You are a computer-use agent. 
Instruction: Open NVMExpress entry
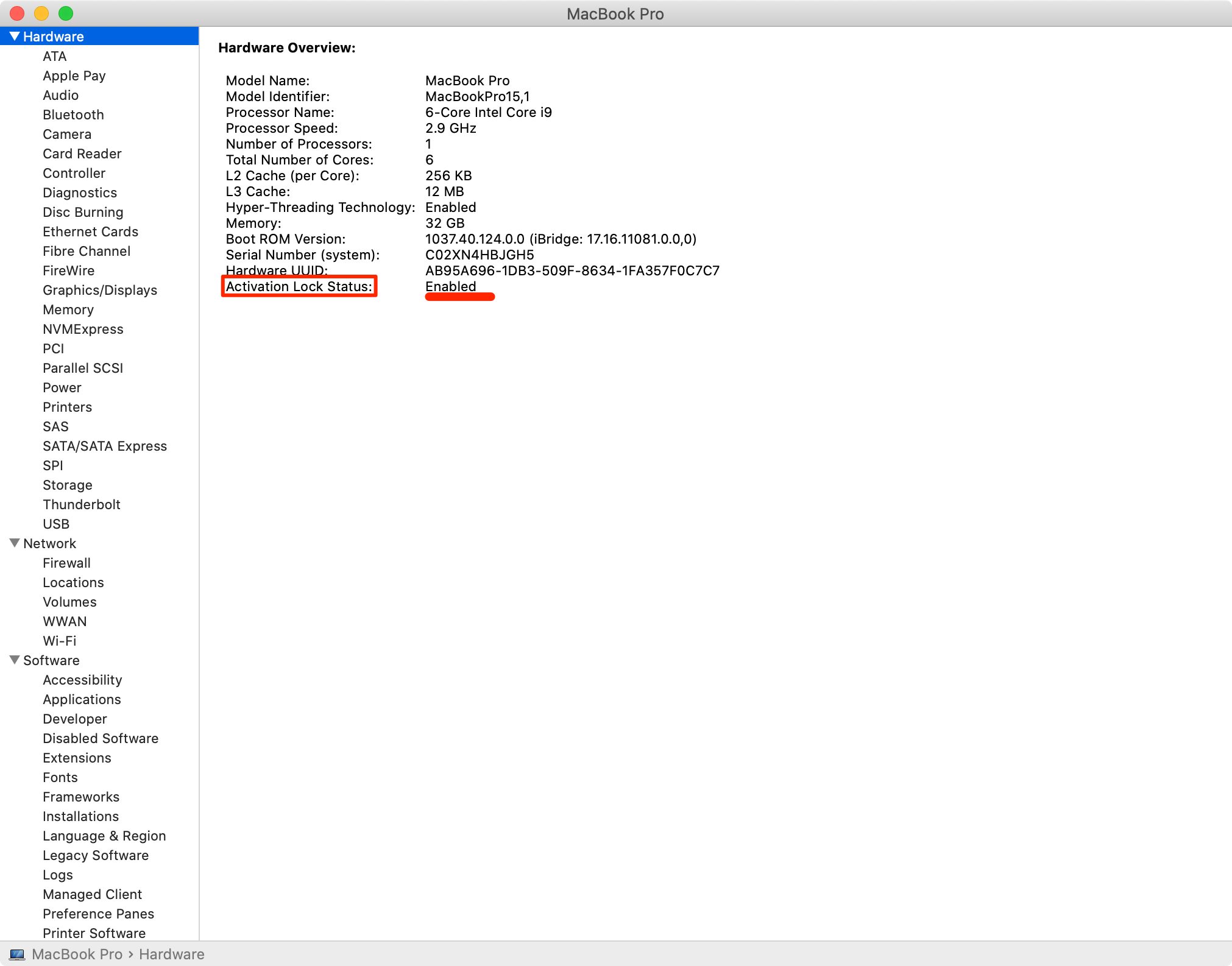[83, 329]
